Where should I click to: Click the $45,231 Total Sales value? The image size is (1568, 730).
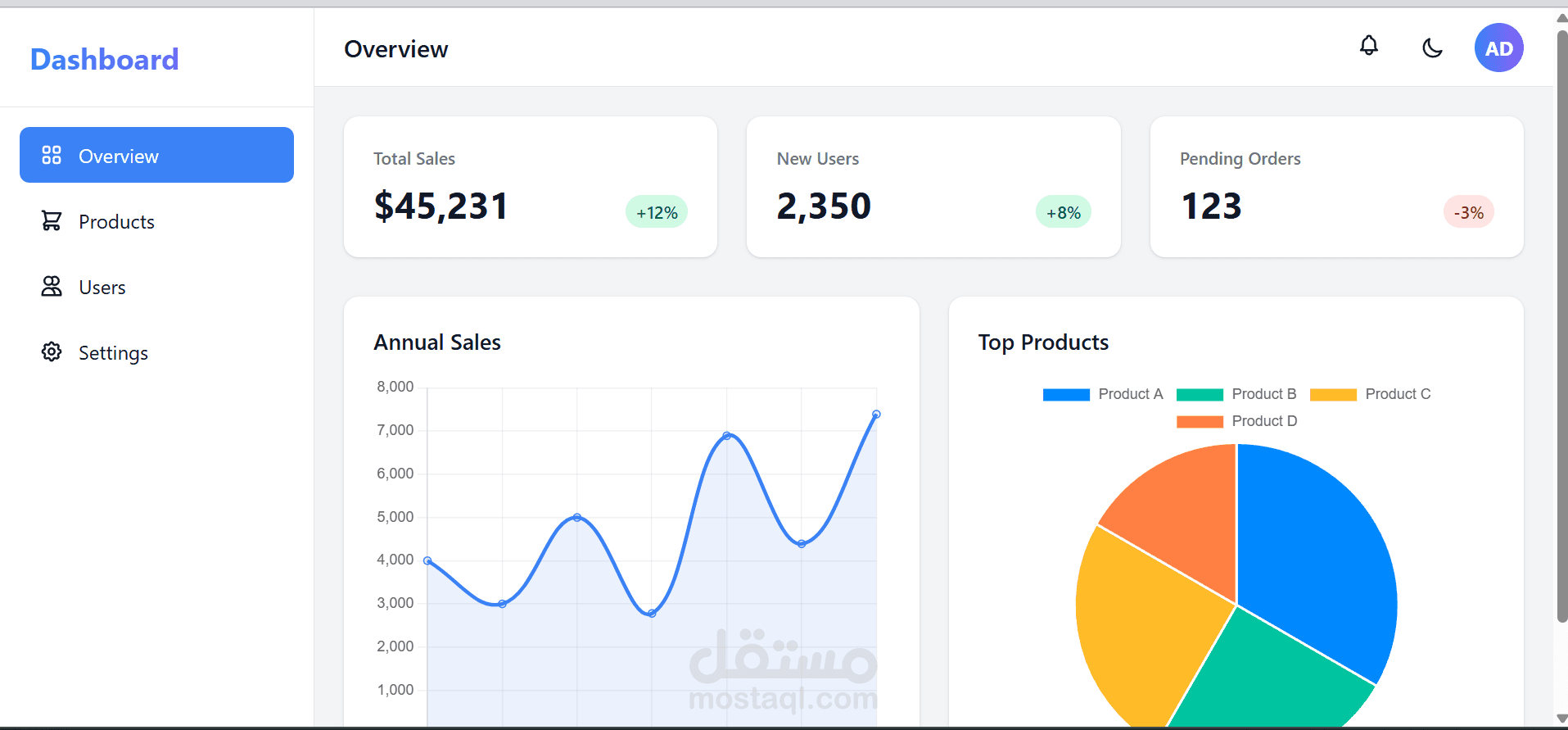pyautogui.click(x=441, y=206)
